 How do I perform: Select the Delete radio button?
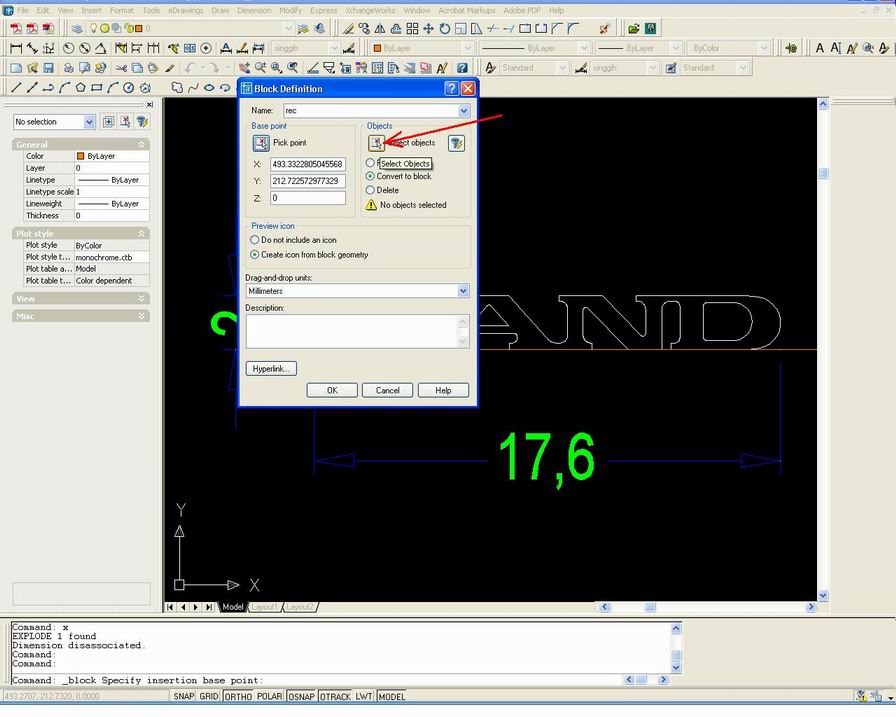pyautogui.click(x=370, y=190)
